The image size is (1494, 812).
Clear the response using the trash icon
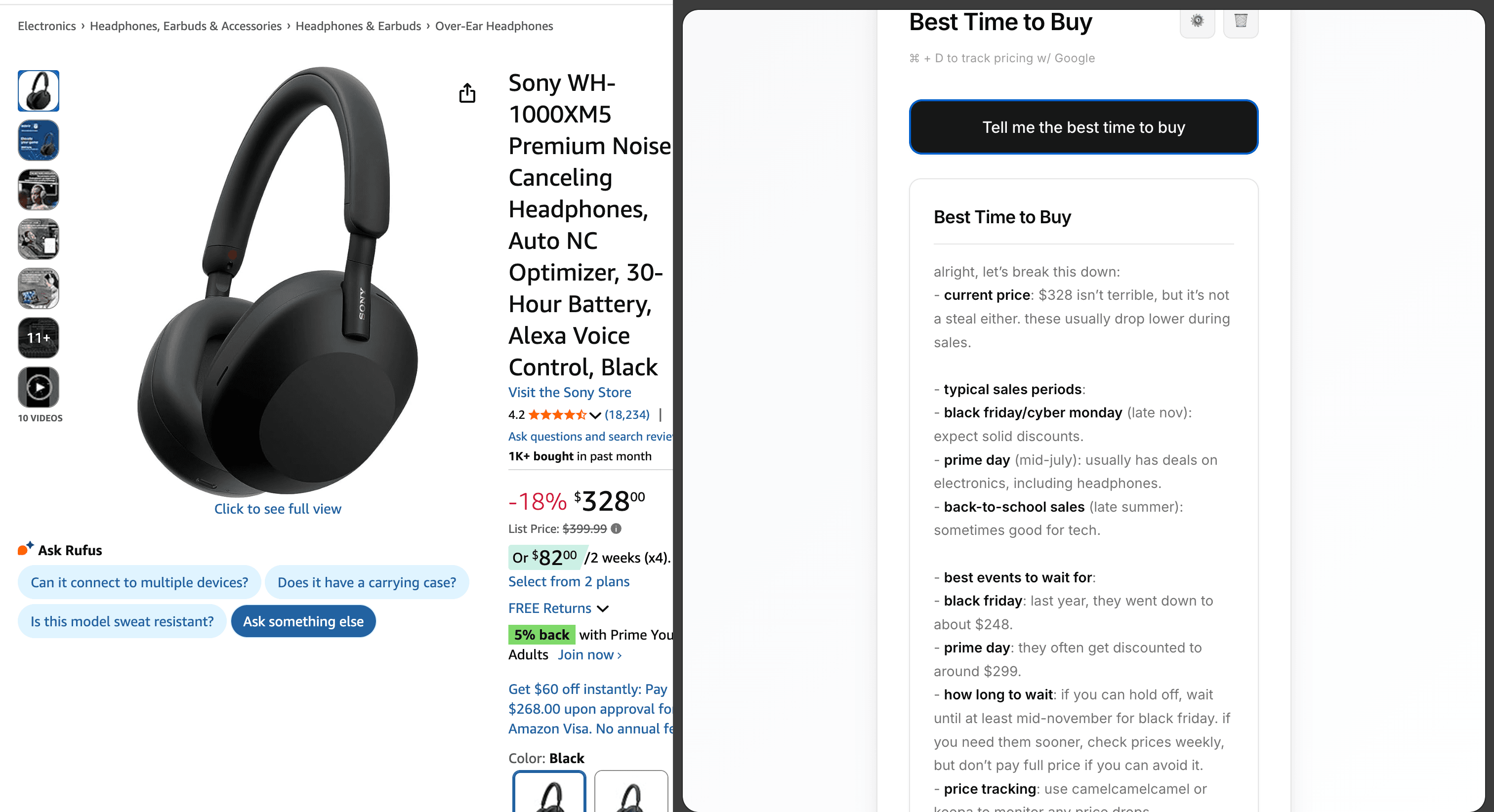point(1241,22)
